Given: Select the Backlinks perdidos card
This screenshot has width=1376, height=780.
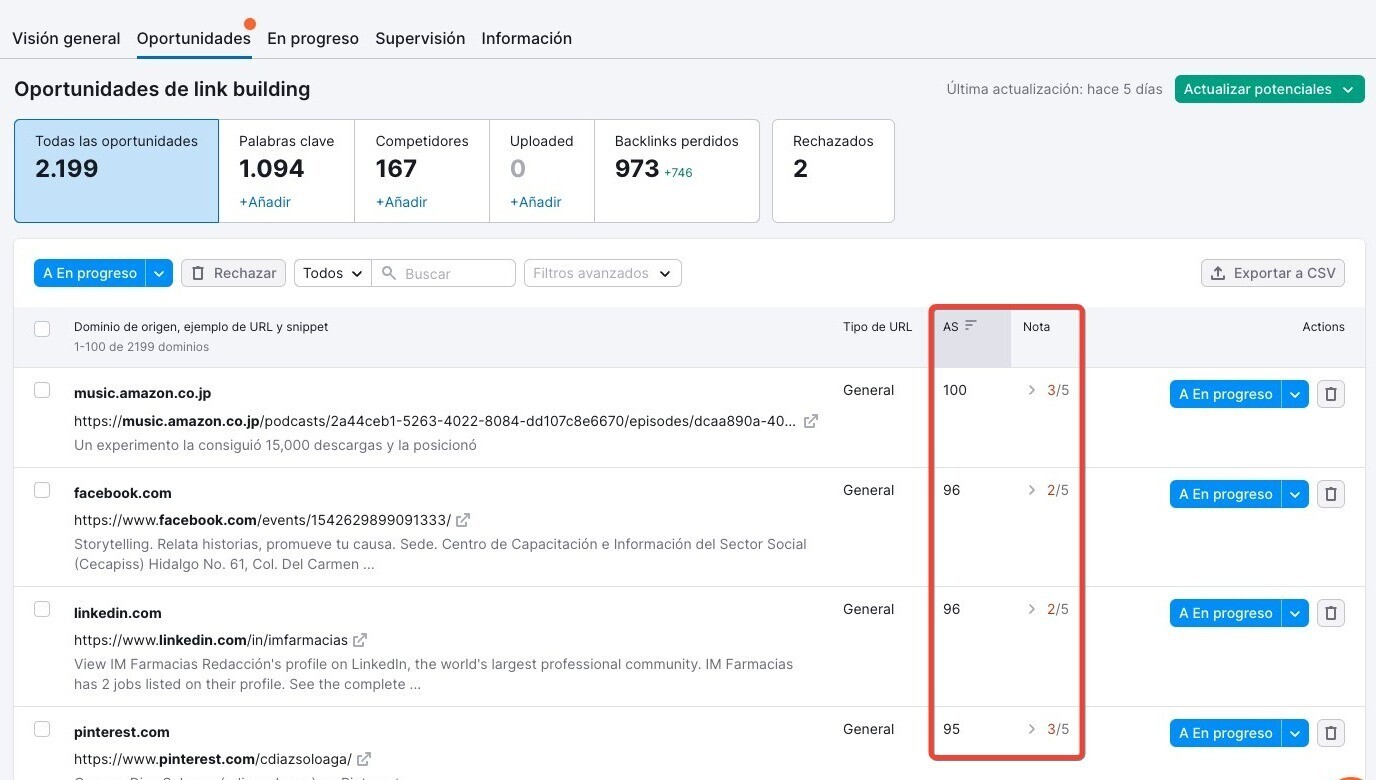Looking at the screenshot, I should (x=676, y=170).
